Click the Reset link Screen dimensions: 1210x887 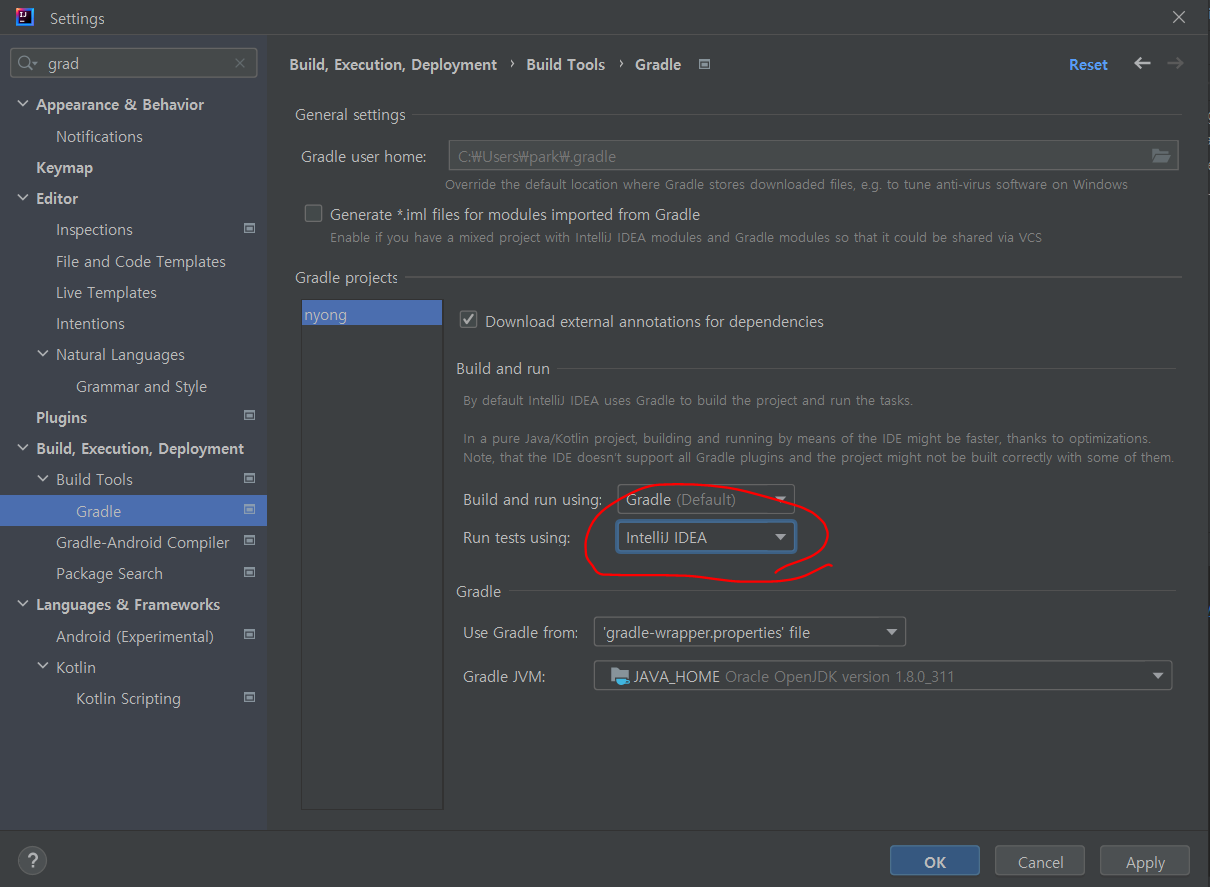[x=1088, y=64]
